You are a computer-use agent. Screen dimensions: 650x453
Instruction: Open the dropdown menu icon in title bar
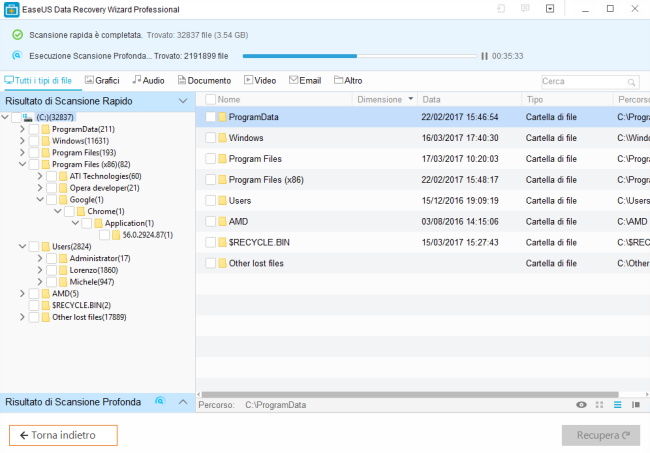[x=550, y=9]
